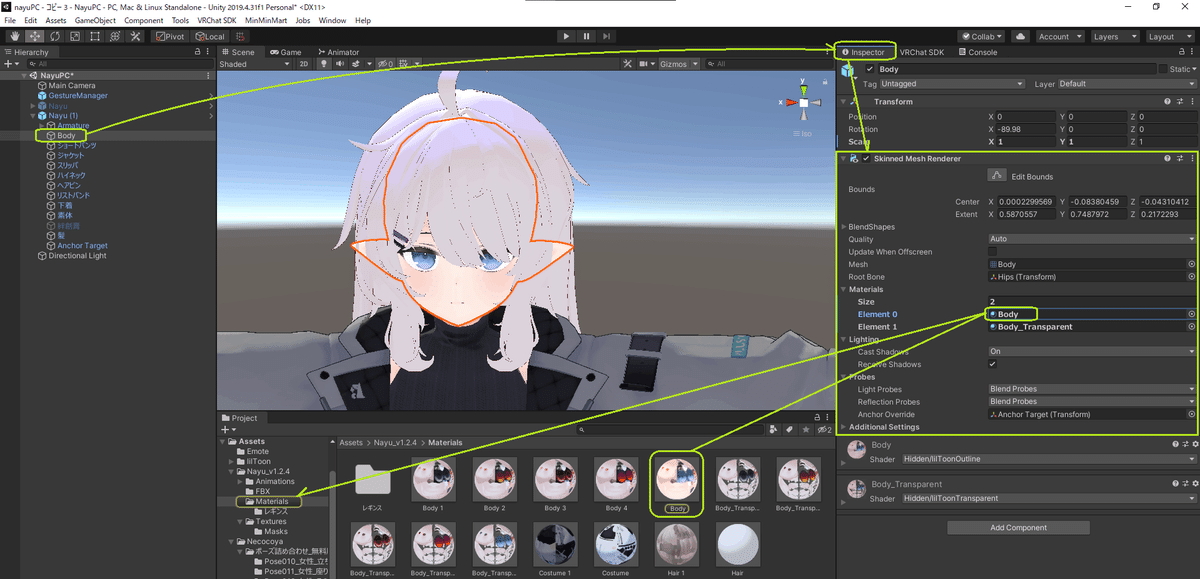
Task: Open the Light Probes dropdown
Action: (x=1092, y=389)
